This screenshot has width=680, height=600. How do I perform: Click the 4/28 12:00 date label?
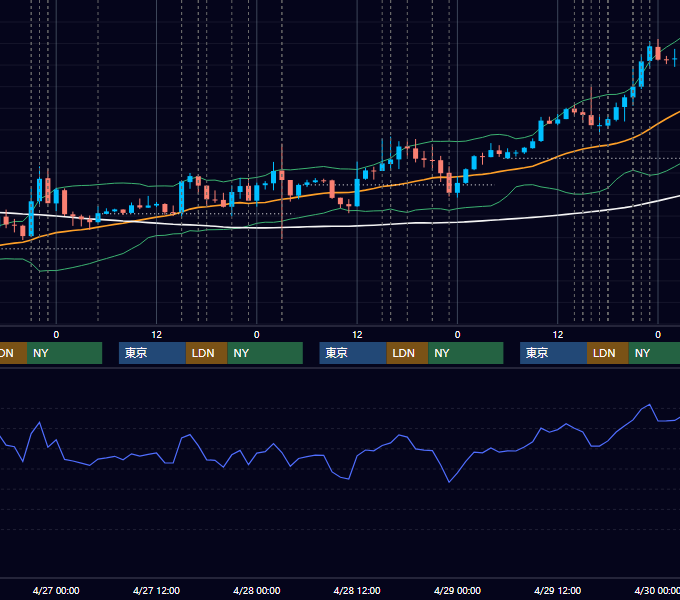coord(357,590)
